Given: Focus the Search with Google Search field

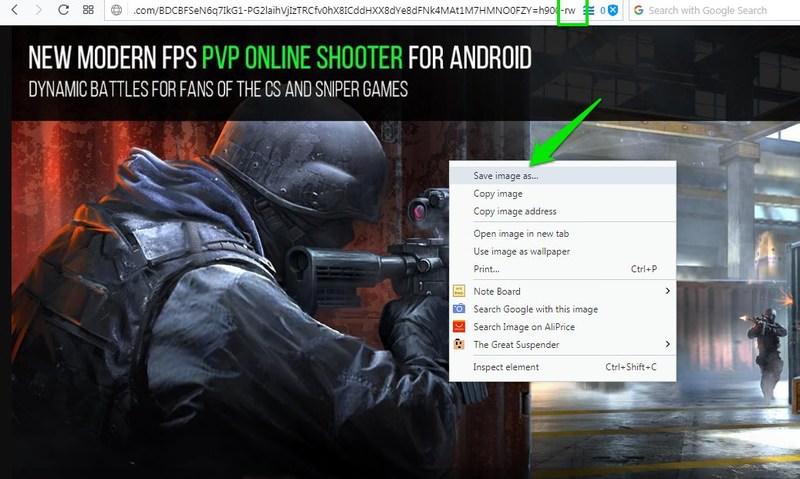Looking at the screenshot, I should (x=714, y=10).
